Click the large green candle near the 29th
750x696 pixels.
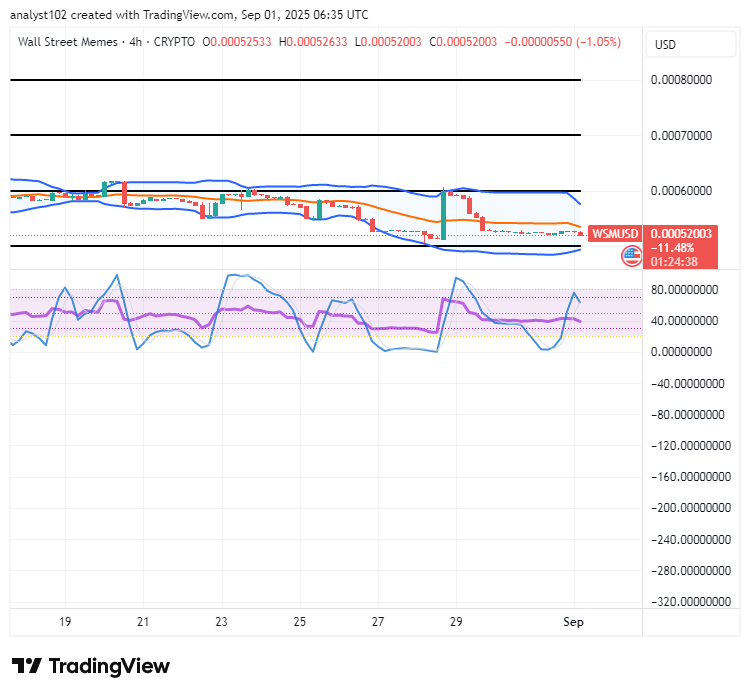(x=443, y=215)
